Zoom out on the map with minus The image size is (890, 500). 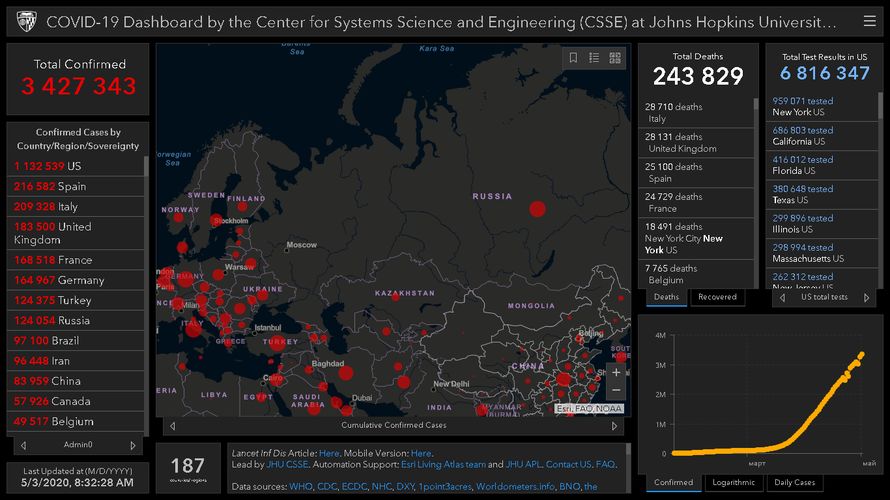coord(616,391)
